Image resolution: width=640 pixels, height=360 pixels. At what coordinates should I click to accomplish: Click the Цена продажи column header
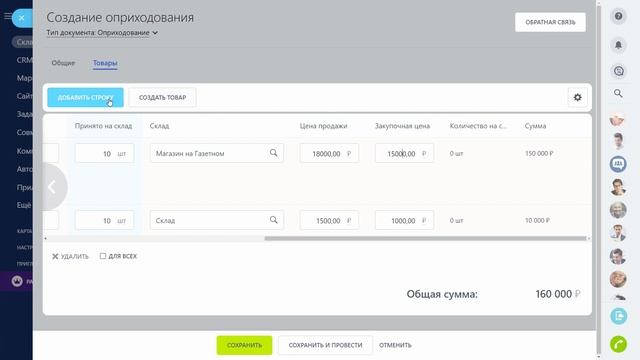pyautogui.click(x=323, y=126)
